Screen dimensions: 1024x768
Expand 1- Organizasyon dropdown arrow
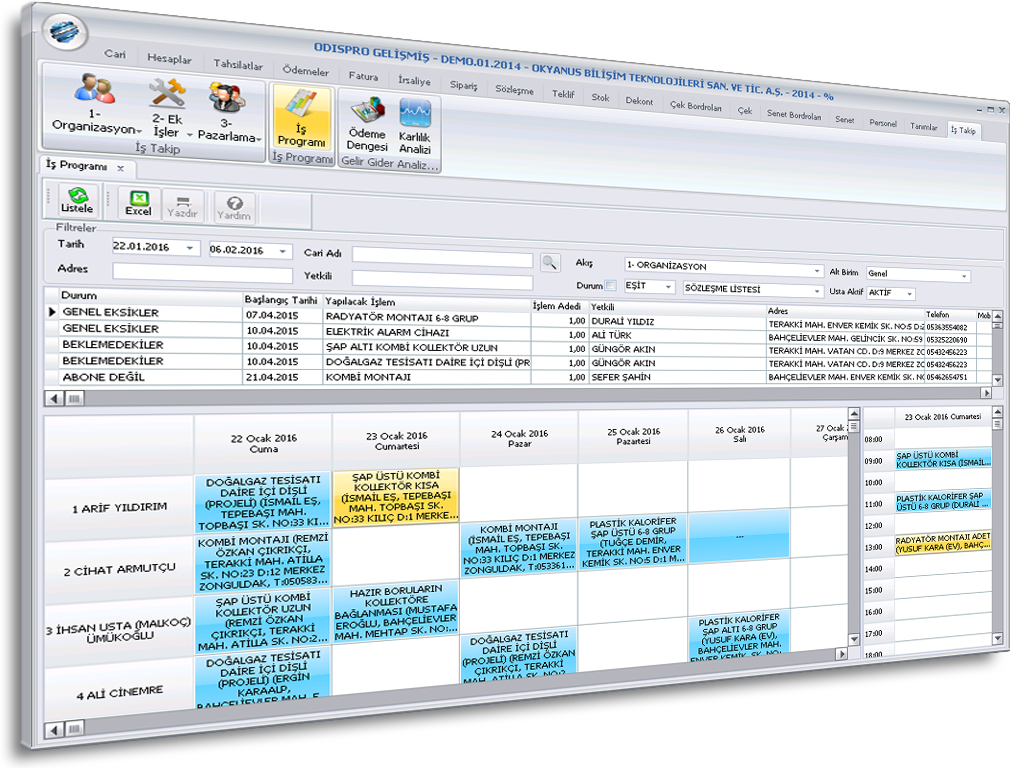click(139, 131)
